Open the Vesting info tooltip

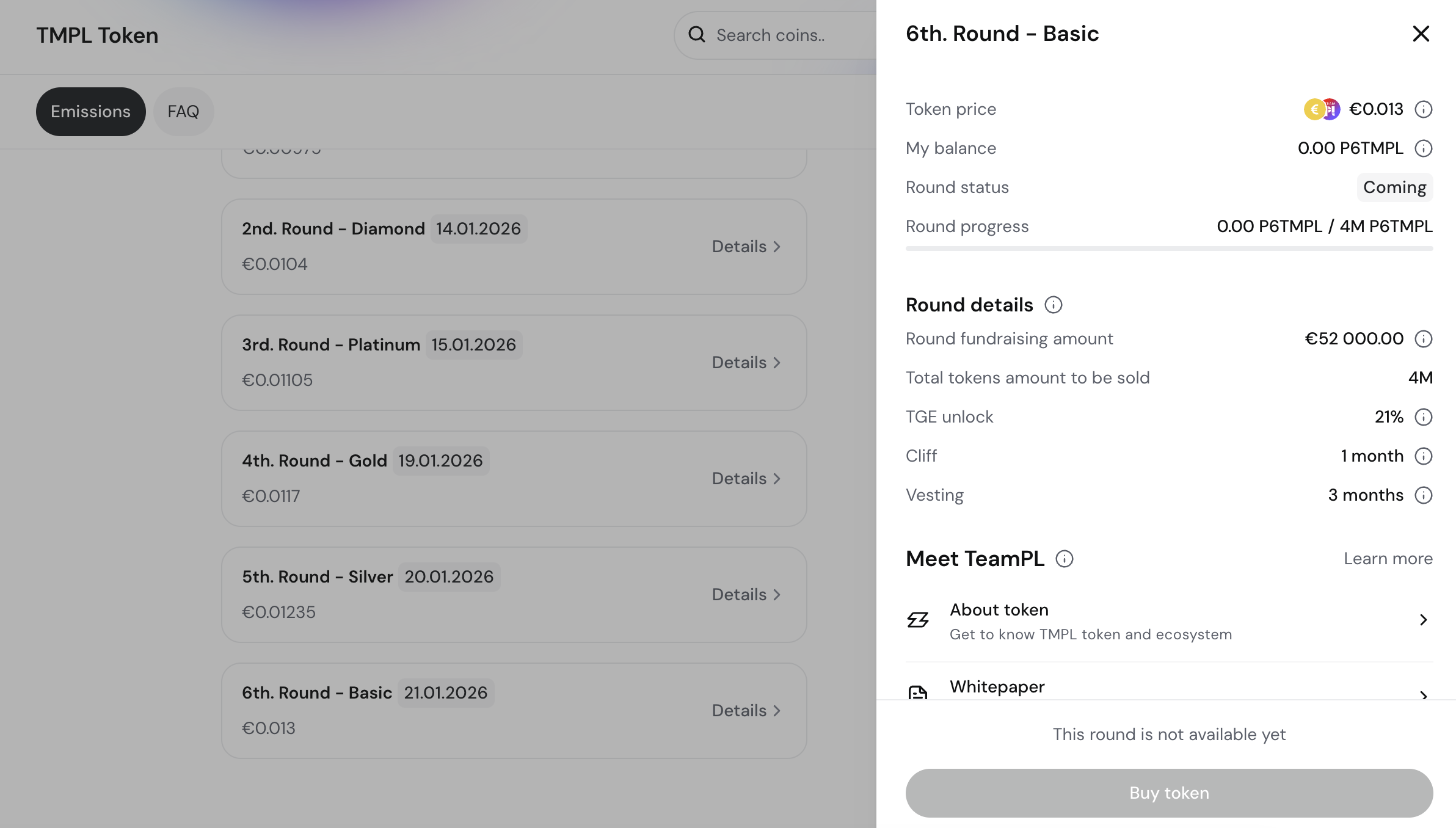pos(1424,495)
